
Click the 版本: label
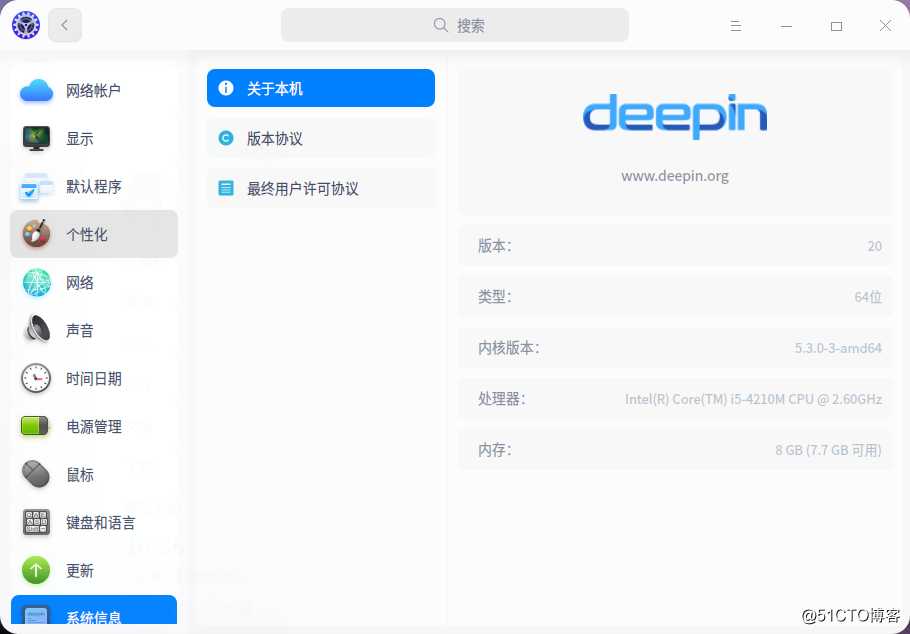494,246
